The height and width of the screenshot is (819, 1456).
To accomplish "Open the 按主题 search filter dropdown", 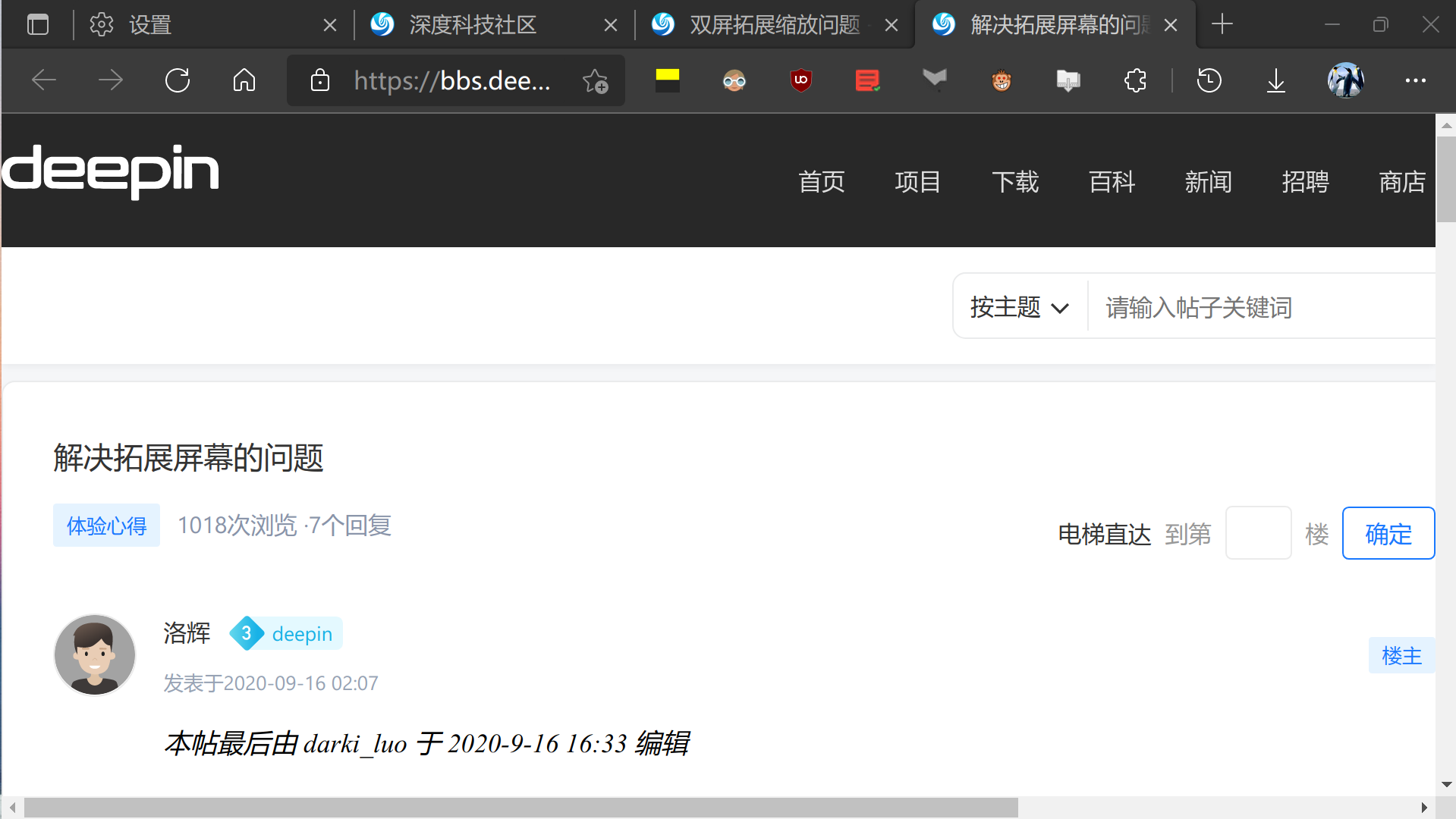I will pyautogui.click(x=1018, y=306).
